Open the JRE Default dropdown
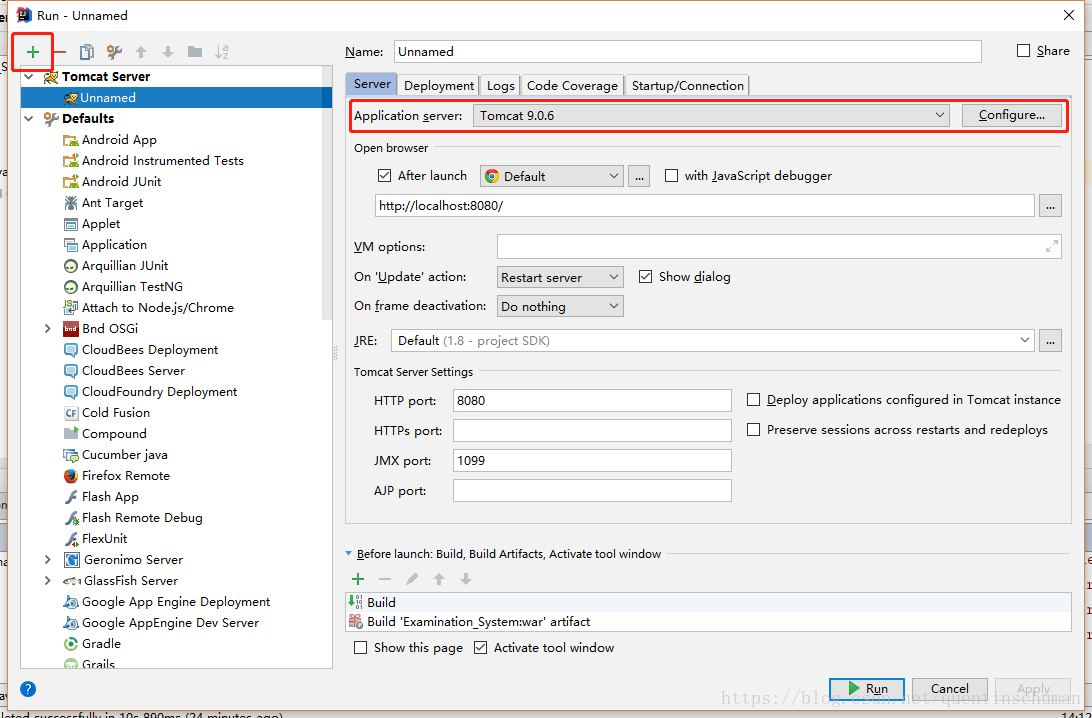The width and height of the screenshot is (1092, 718). (712, 341)
